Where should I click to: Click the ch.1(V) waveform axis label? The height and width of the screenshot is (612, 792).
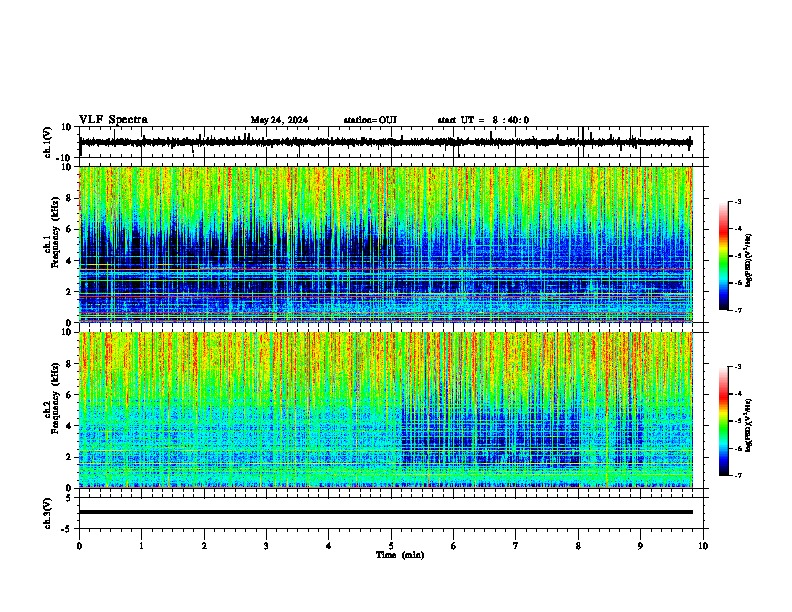pos(48,142)
